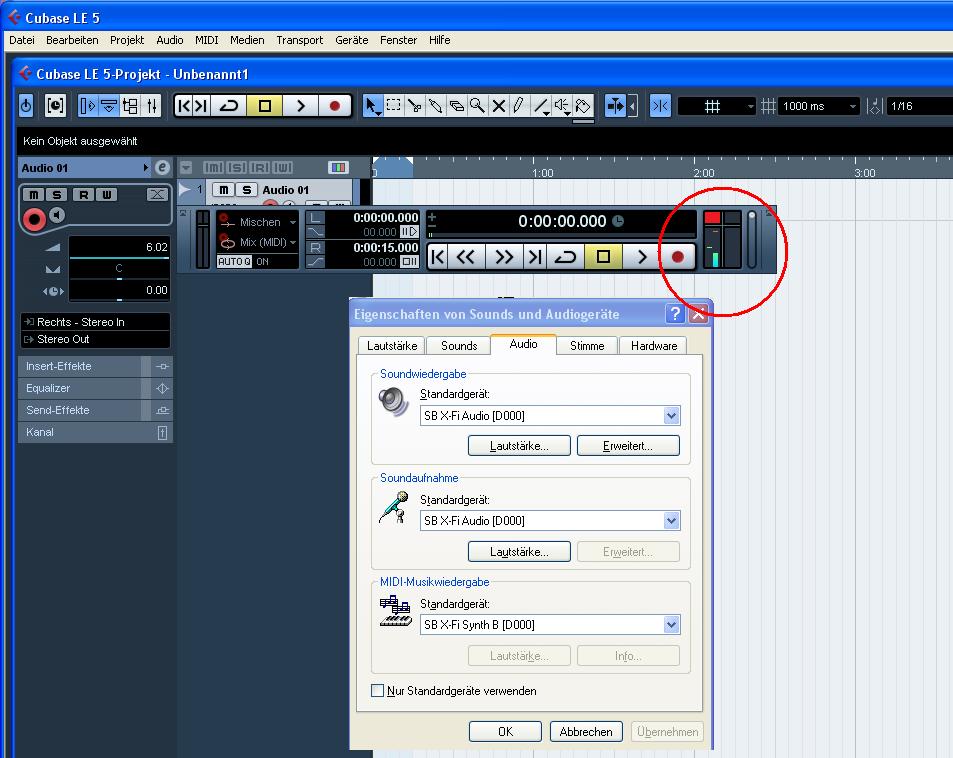This screenshot has width=953, height=758.
Task: Show the Inspector panel
Action: 88,106
